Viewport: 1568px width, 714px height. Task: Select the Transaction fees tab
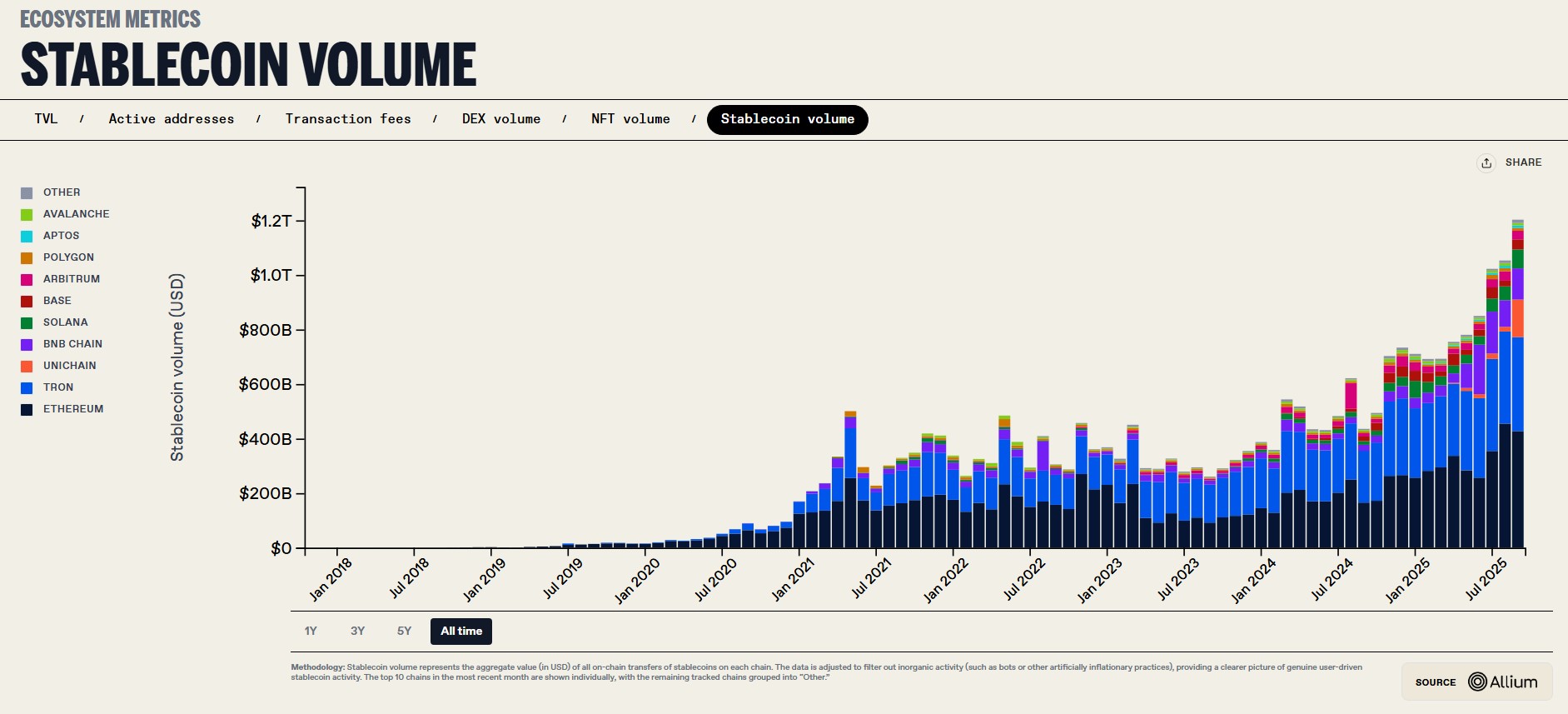click(x=348, y=119)
